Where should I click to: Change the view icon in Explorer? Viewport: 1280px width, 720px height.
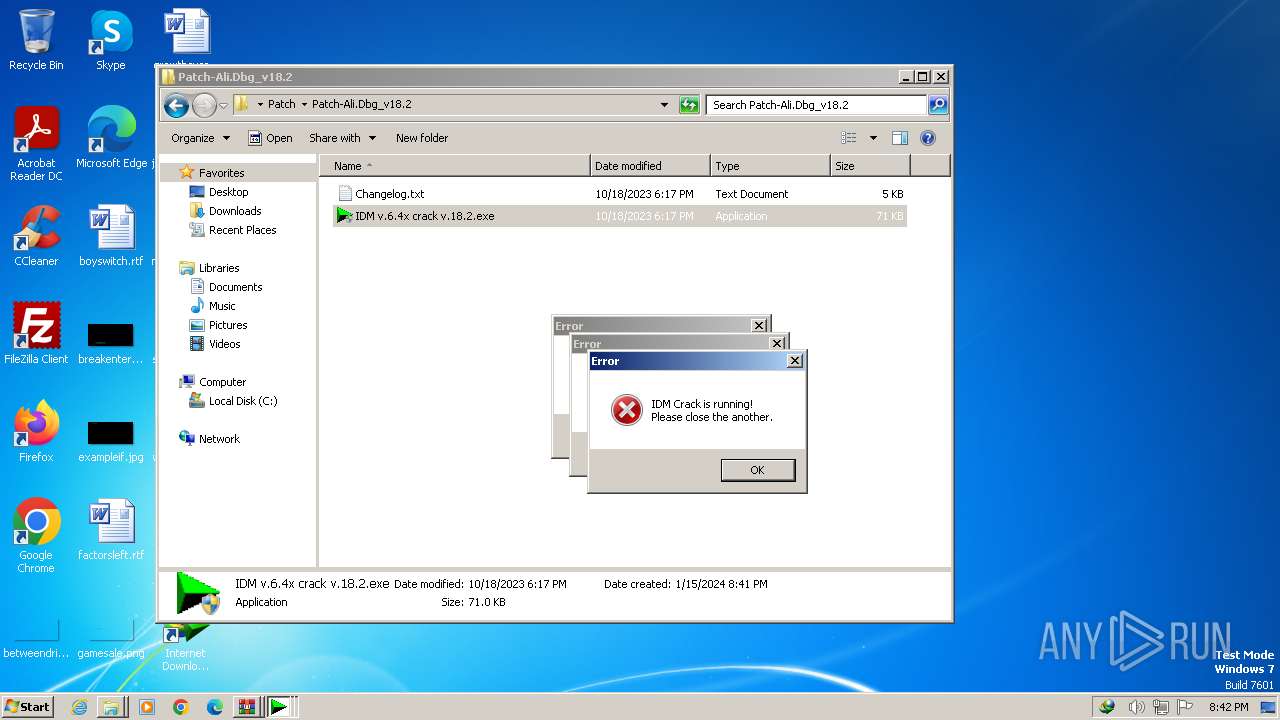[849, 138]
